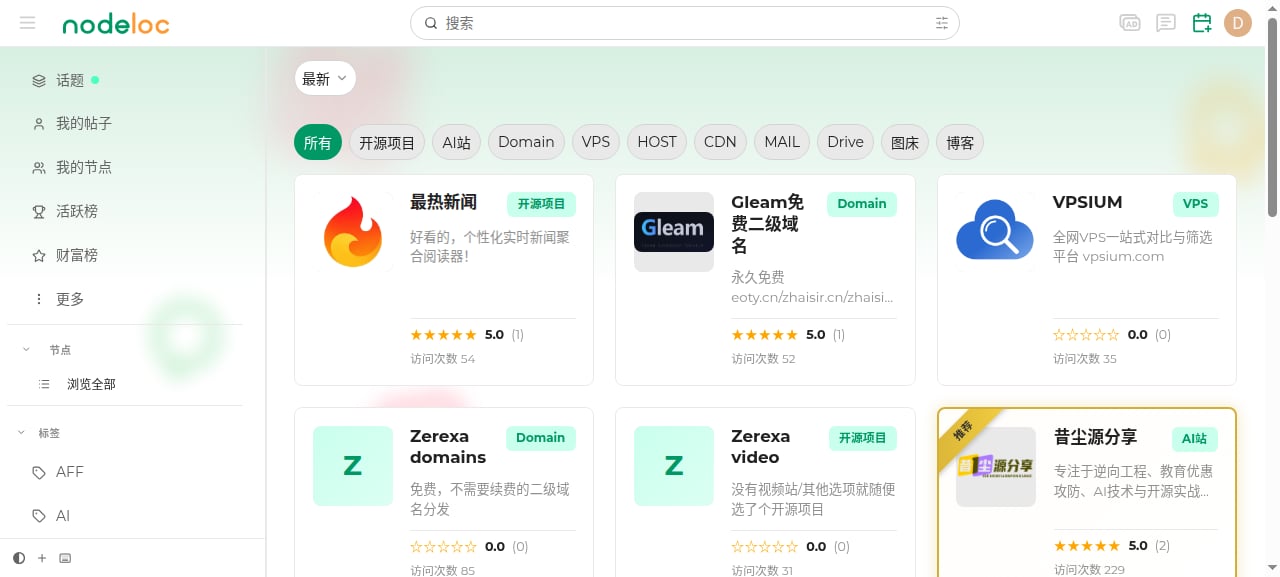
Task: Select the CDN category filter
Action: (x=720, y=142)
